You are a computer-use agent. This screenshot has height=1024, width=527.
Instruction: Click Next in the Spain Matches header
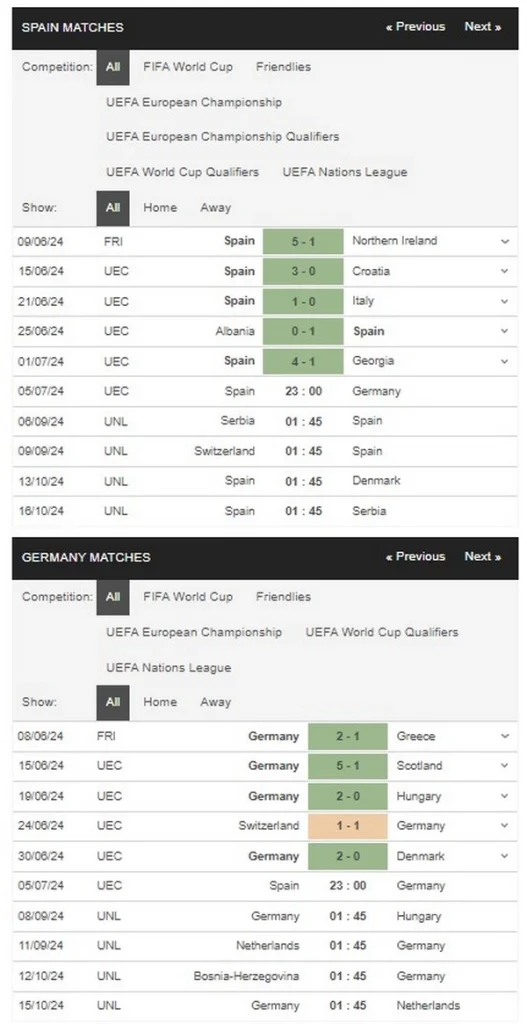click(x=483, y=27)
